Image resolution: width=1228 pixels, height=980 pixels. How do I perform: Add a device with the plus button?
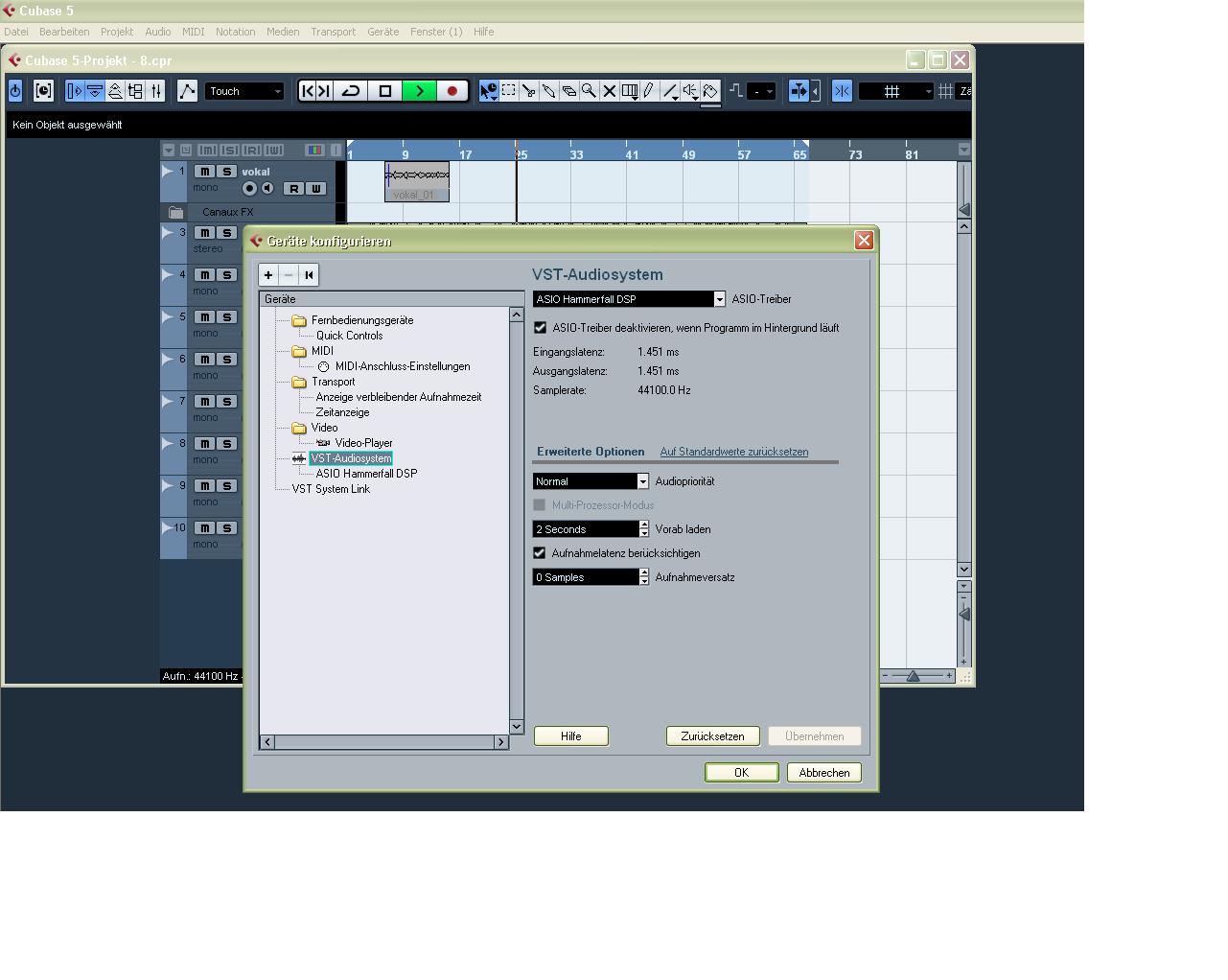click(268, 275)
